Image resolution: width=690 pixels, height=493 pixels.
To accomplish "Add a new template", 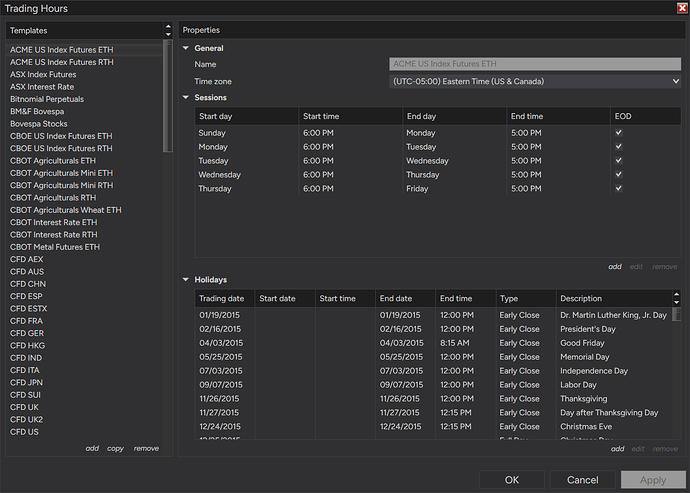I will click(92, 449).
